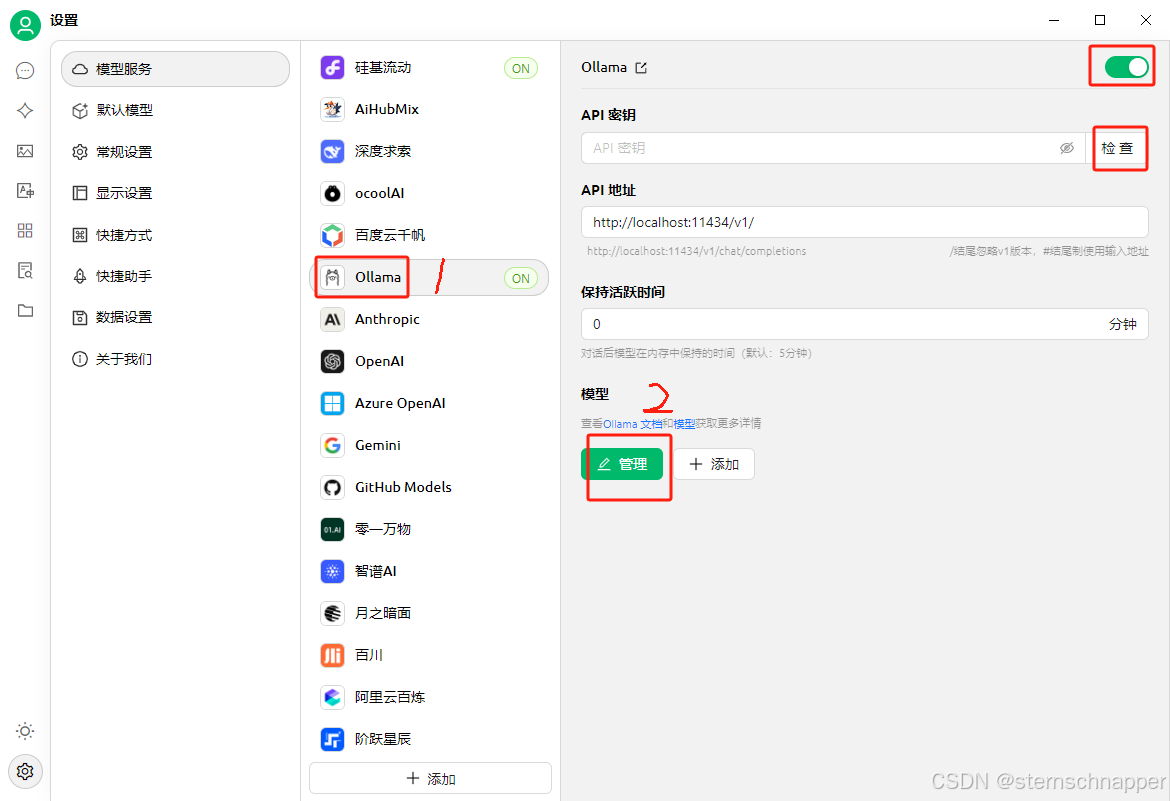Open the files folder sidebar icon
Viewport: 1170px width, 801px height.
(x=25, y=311)
